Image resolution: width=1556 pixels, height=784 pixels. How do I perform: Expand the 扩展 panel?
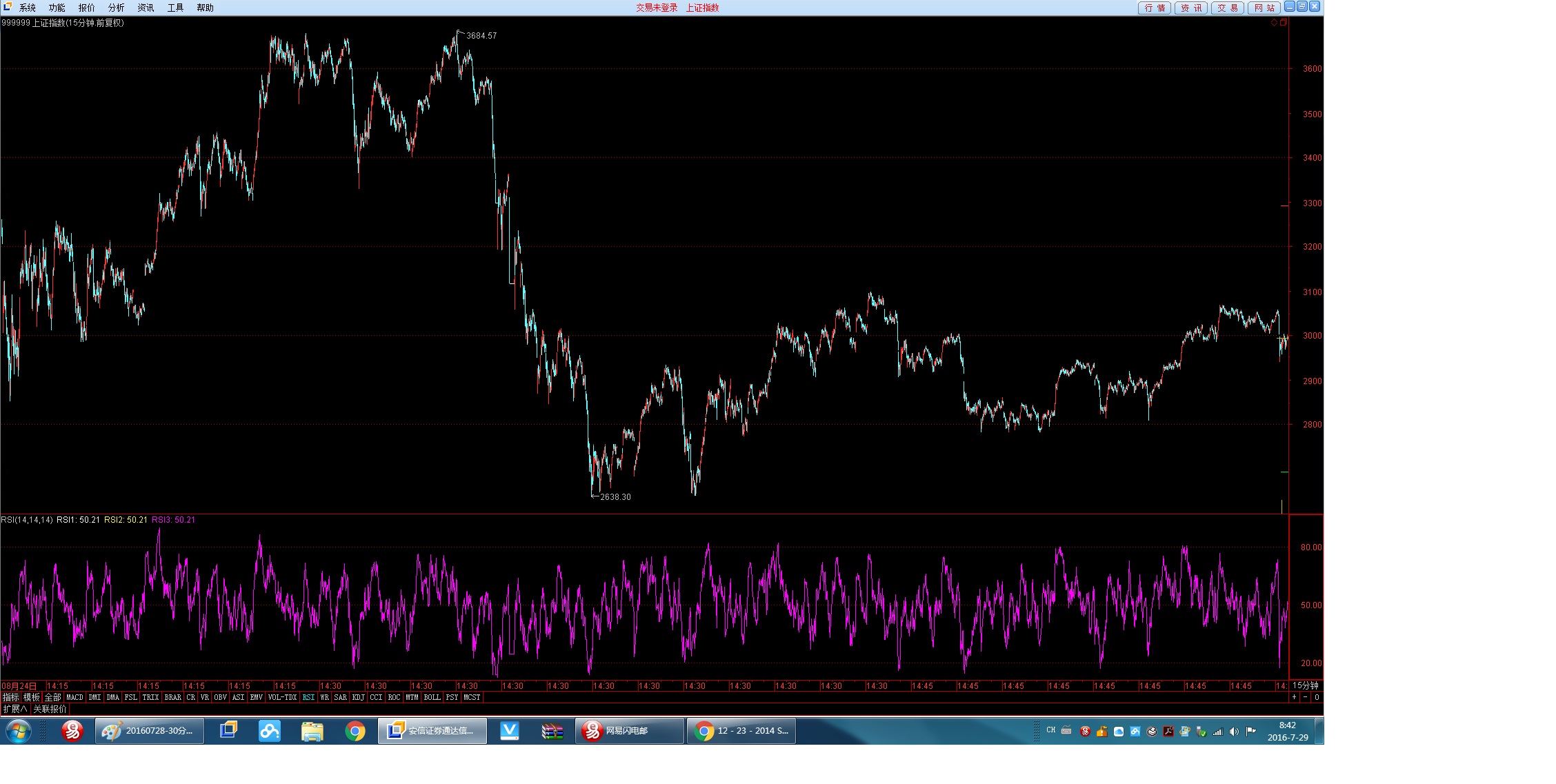[15, 709]
